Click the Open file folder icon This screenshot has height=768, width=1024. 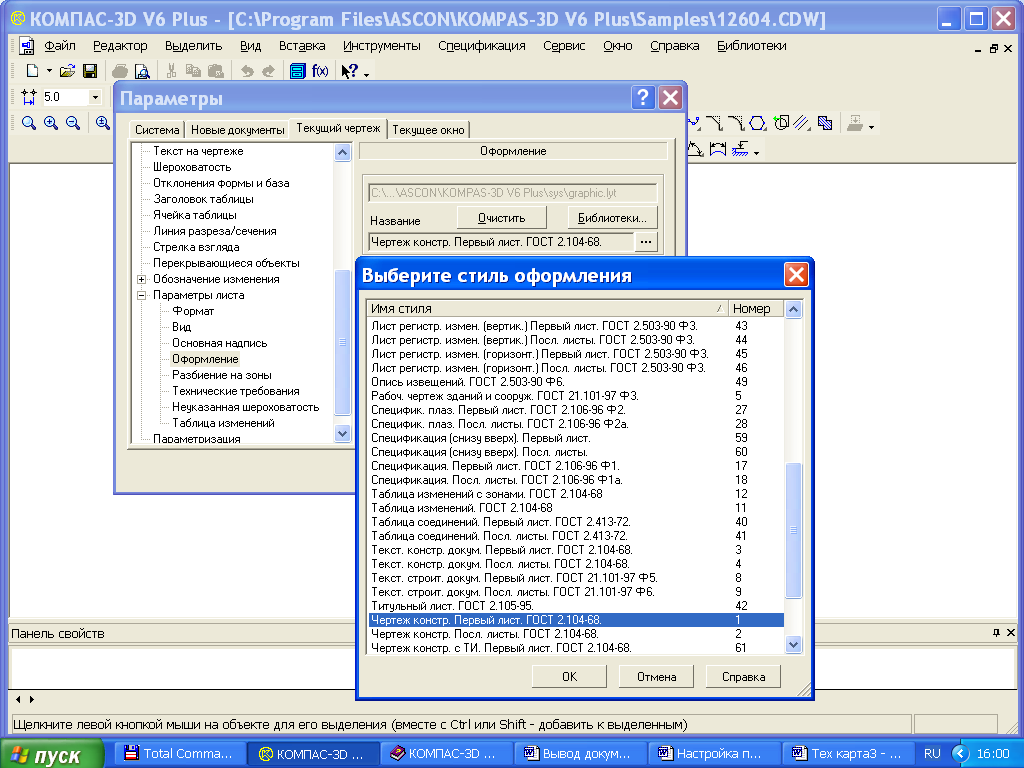tap(67, 71)
